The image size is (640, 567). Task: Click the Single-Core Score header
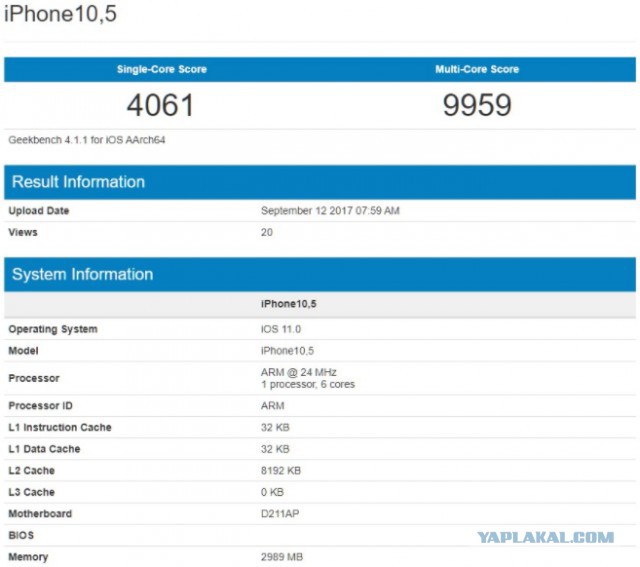pyautogui.click(x=162, y=69)
